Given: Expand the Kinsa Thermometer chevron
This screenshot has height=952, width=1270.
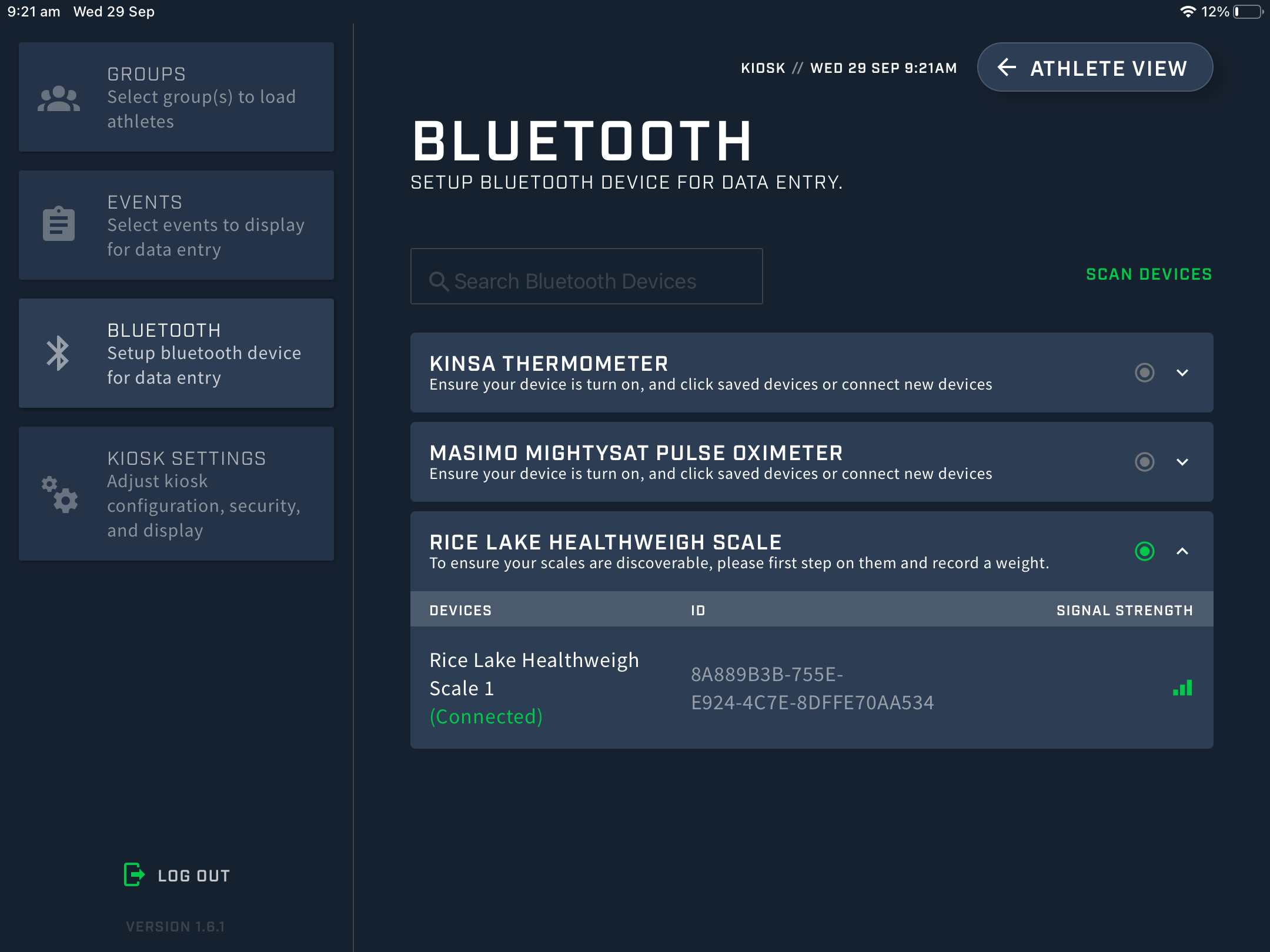Looking at the screenshot, I should (1182, 373).
